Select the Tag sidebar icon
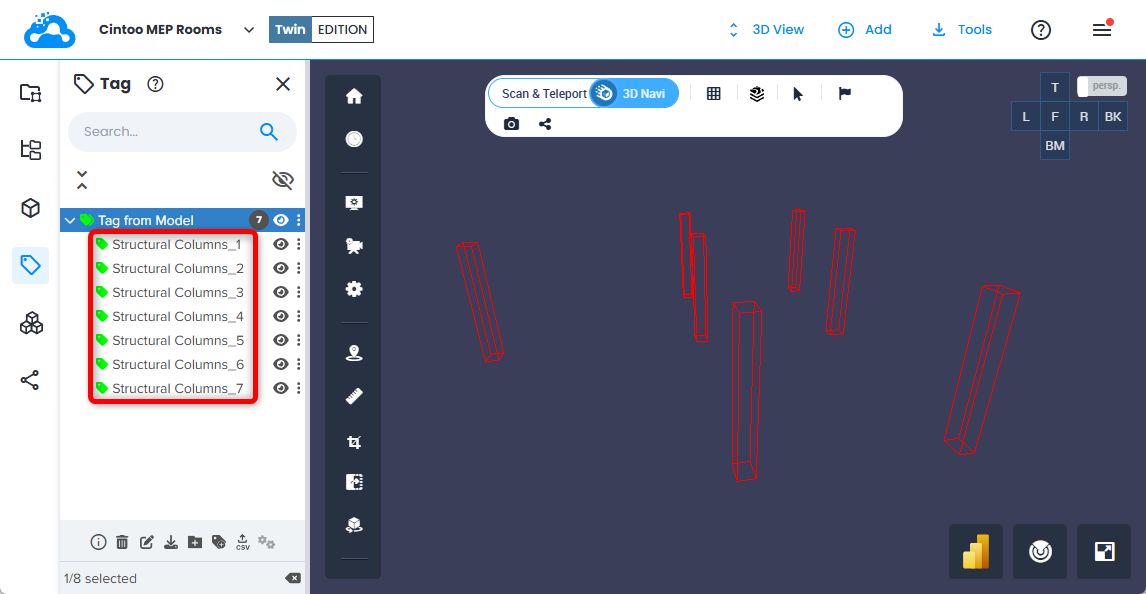Image resolution: width=1146 pixels, height=594 pixels. (31, 264)
